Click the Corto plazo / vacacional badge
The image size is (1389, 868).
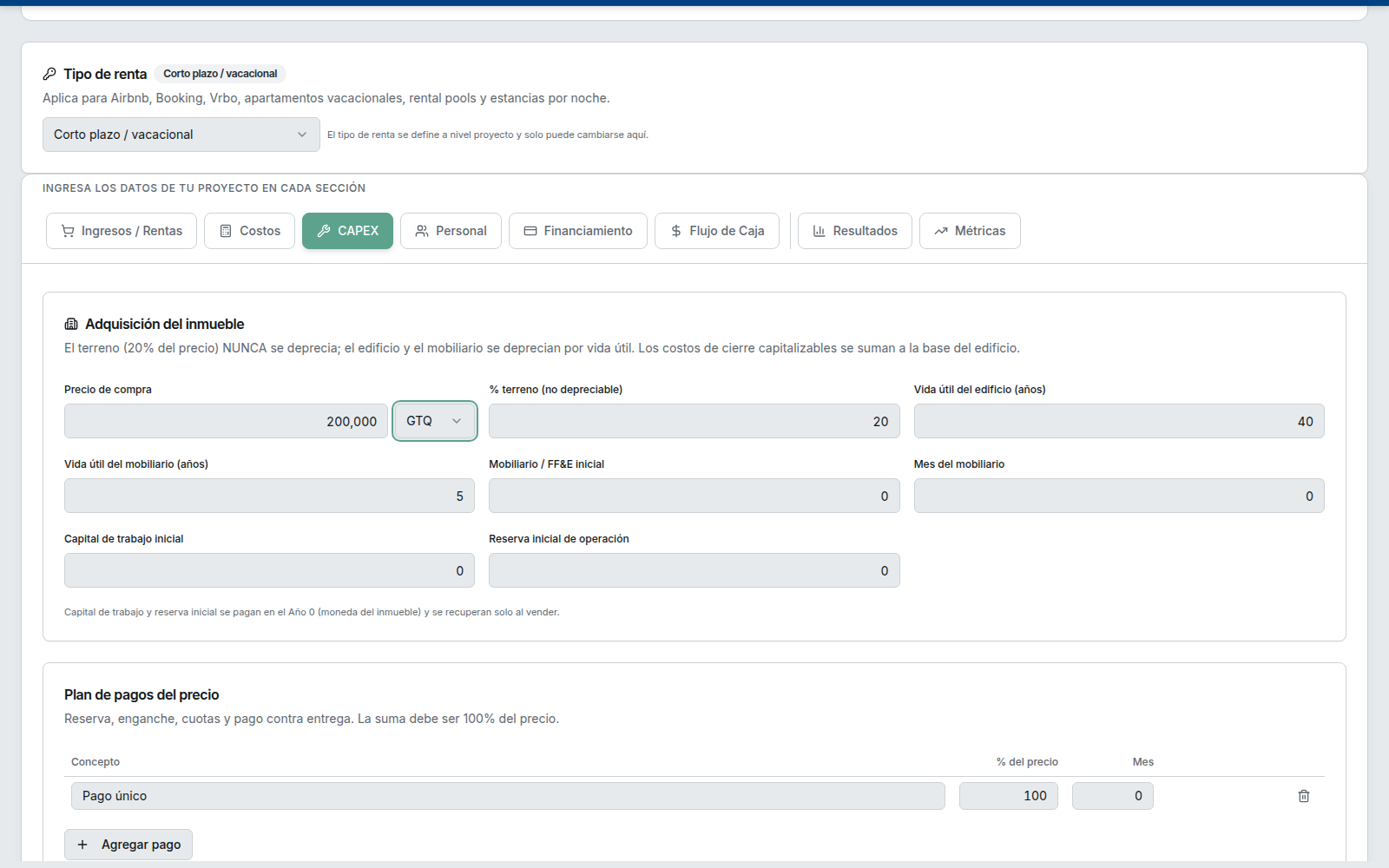coord(221,74)
